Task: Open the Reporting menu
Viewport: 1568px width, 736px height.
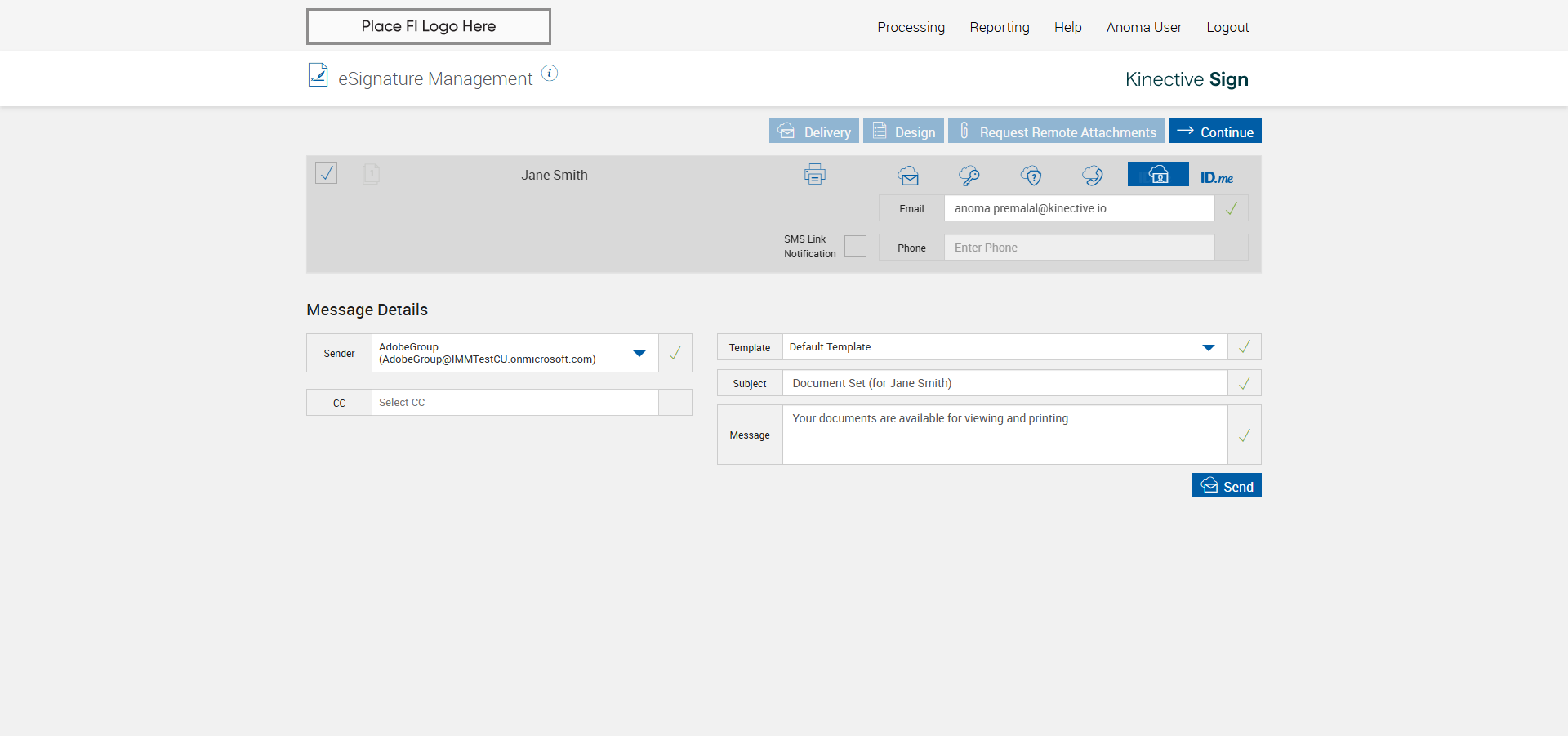Action: coord(999,27)
